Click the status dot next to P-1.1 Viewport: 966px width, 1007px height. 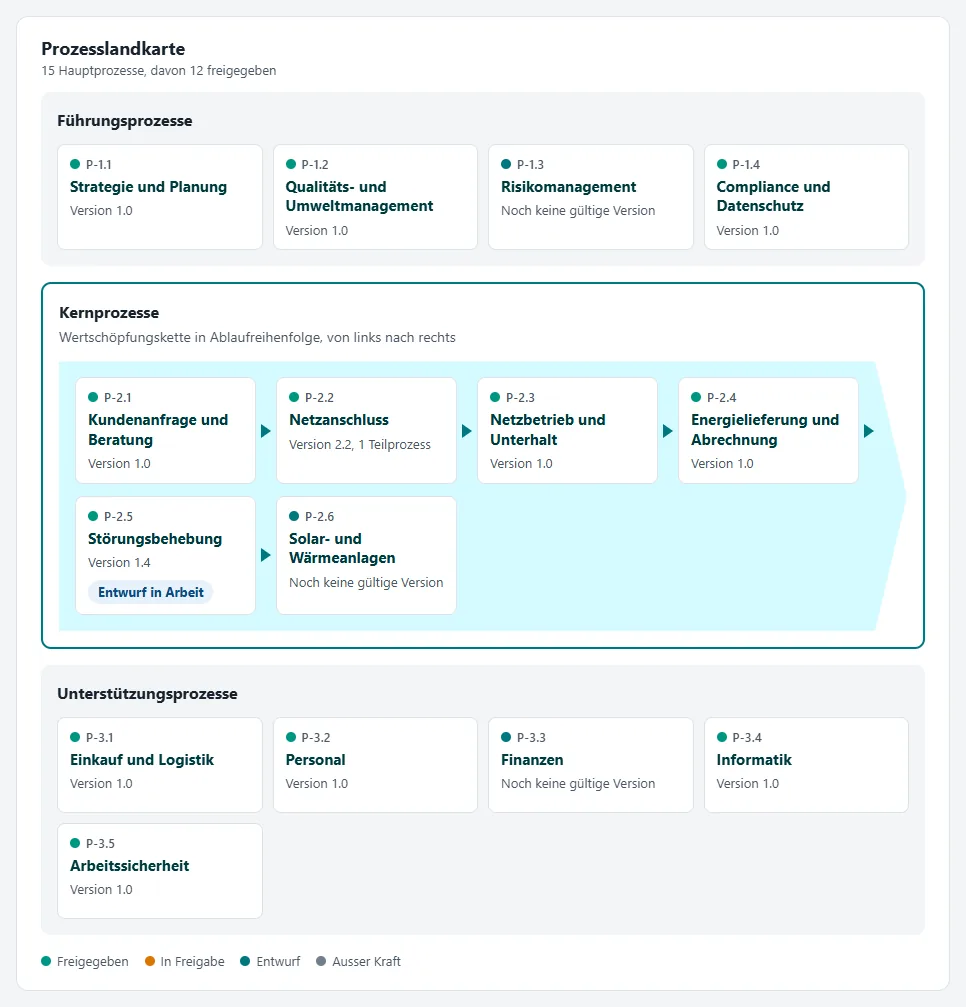click(x=75, y=164)
